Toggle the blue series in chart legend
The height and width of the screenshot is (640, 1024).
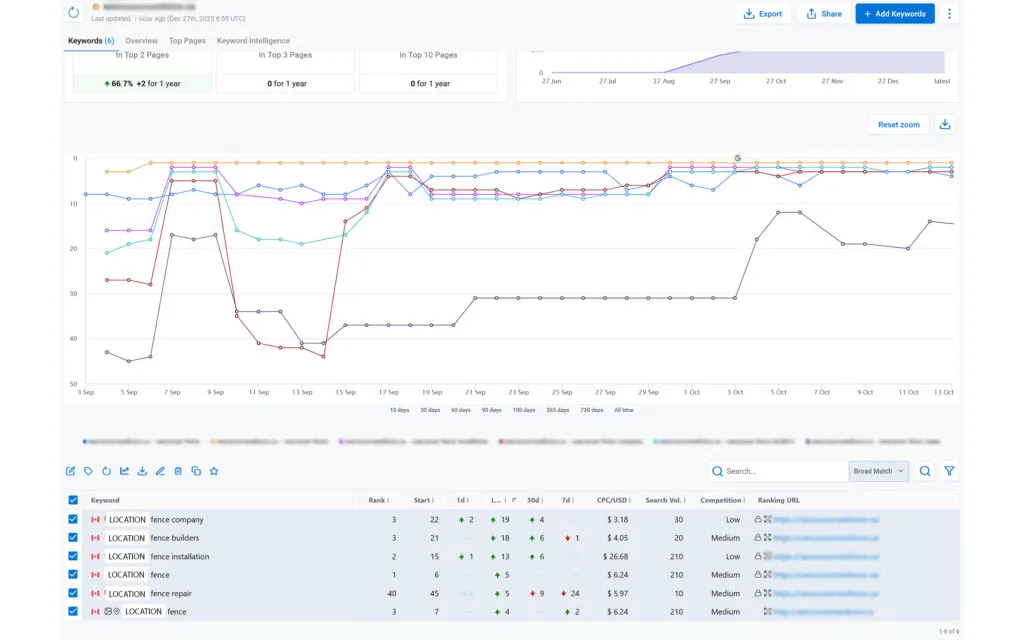click(141, 441)
